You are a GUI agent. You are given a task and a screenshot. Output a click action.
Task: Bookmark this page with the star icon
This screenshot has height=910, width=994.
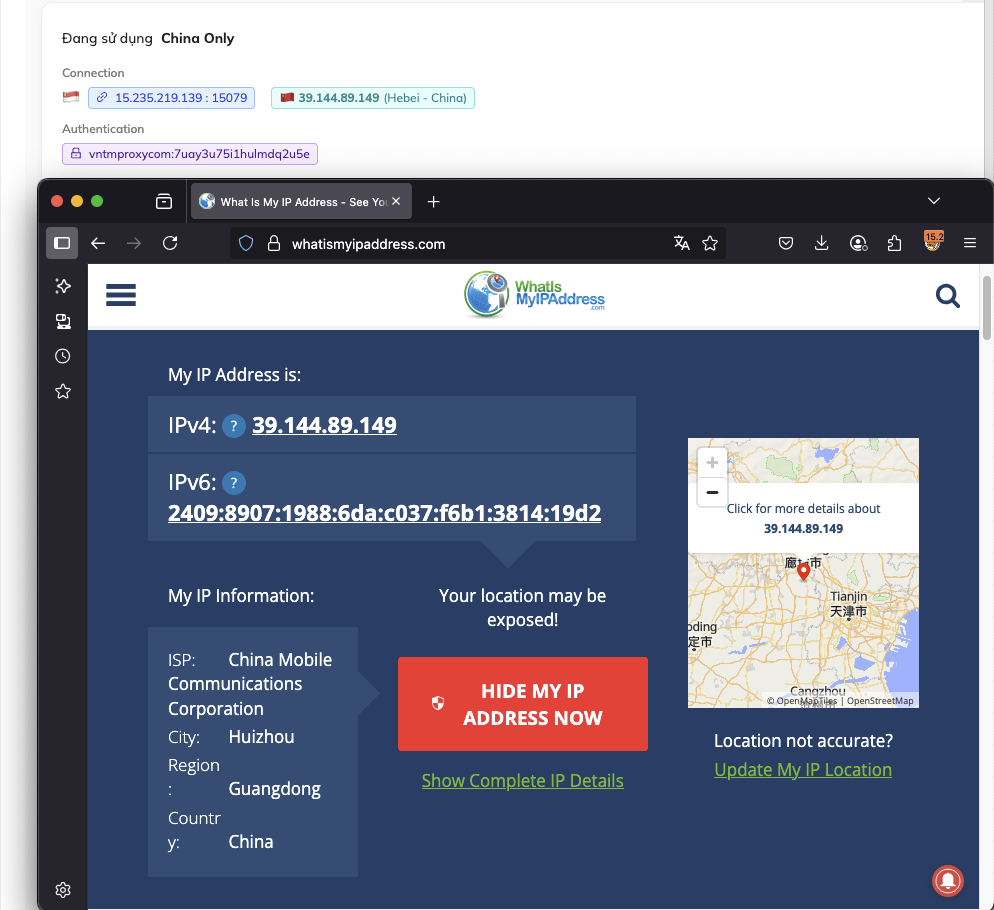pos(710,243)
